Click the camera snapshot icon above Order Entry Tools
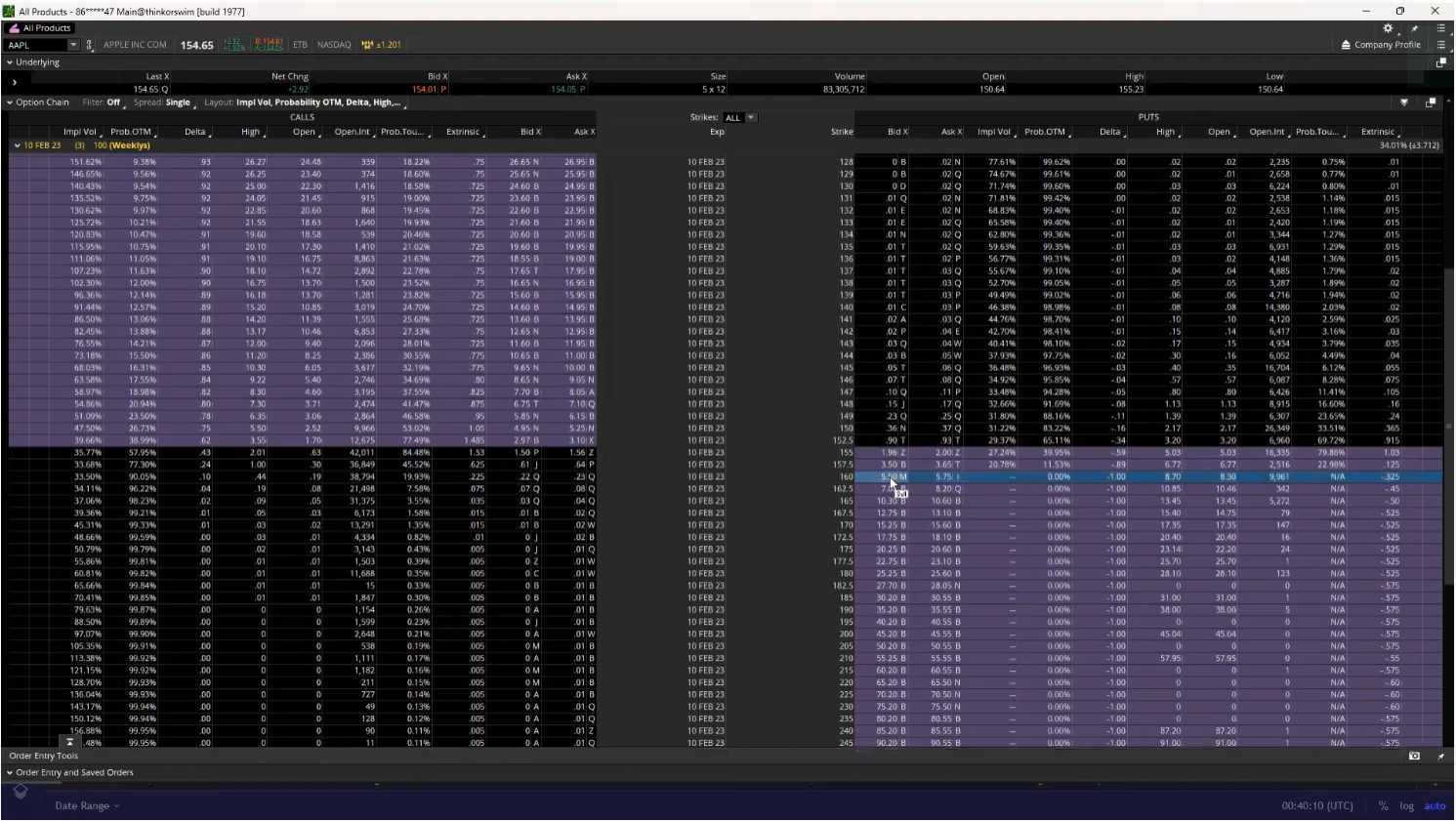Screen dimensions: 1456x821 [1414, 756]
